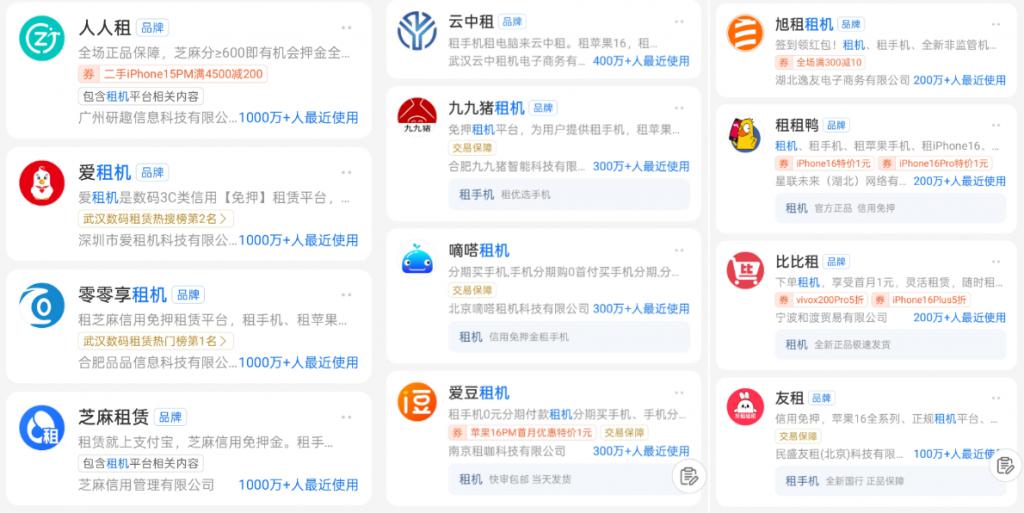Image resolution: width=1024 pixels, height=513 pixels.
Task: Open the 爱豆租机 orange 豆 icon
Action: 417,401
